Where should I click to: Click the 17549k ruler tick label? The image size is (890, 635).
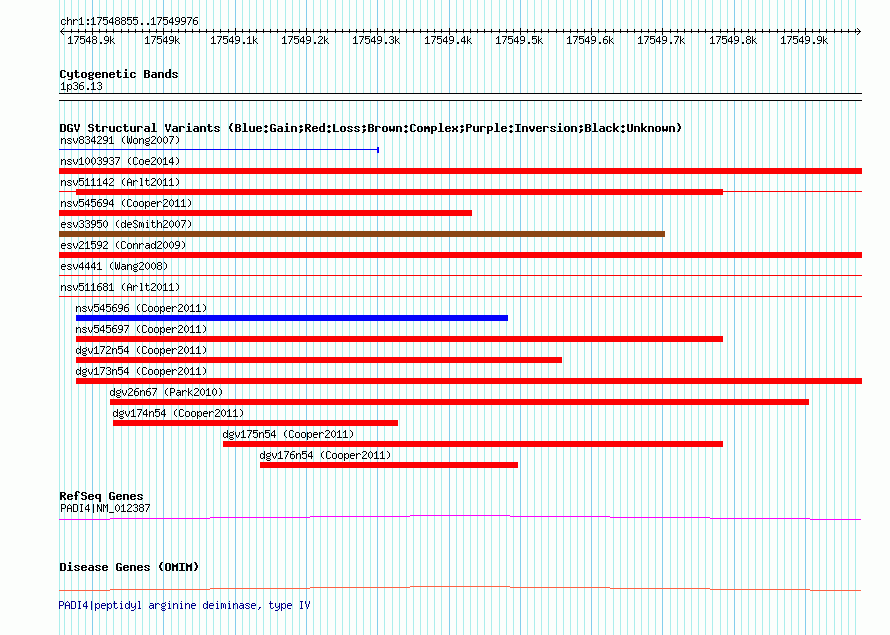click(x=162, y=40)
